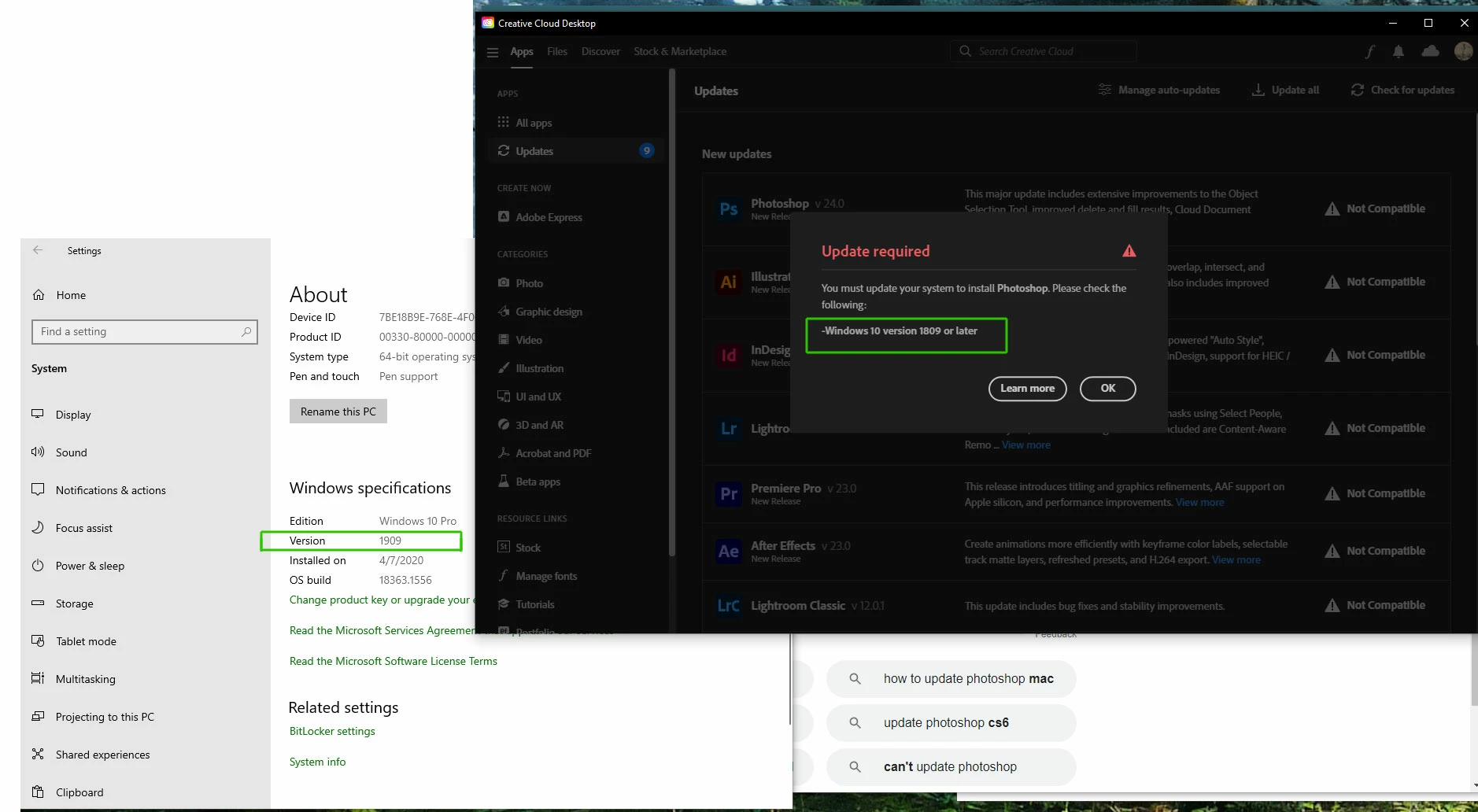Select the Photo category
This screenshot has height=812, width=1478.
click(575, 283)
